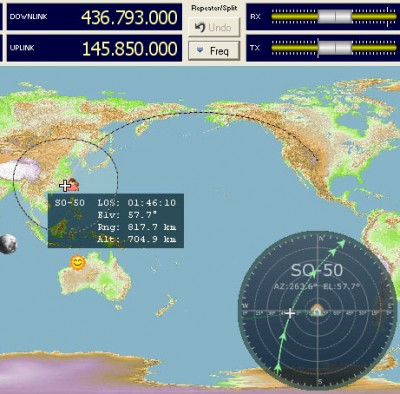Select the SO-50 satellite crosshair on map
Viewport: 400px width, 394px height.
(64, 186)
